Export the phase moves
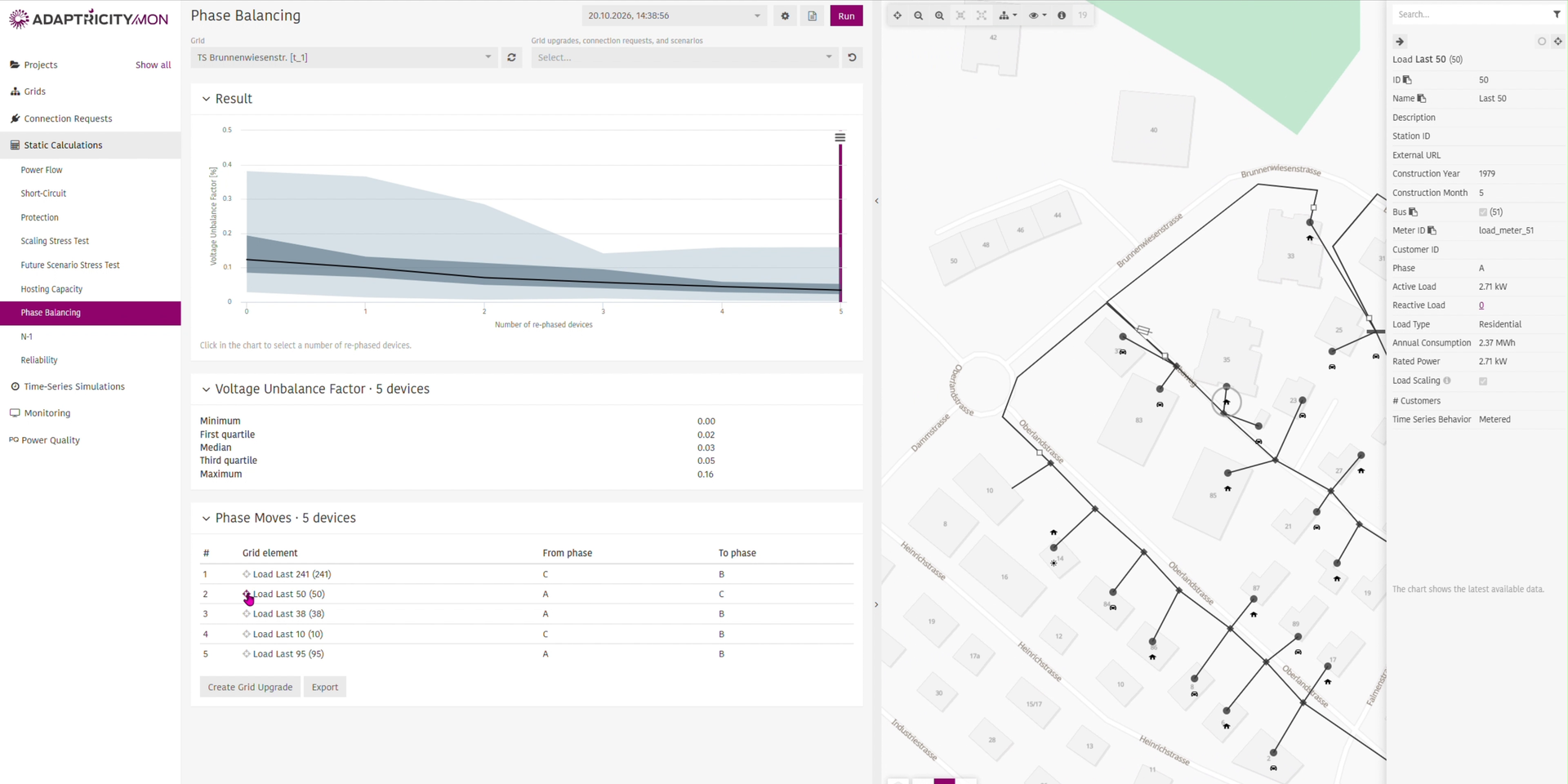1568x784 pixels. point(325,687)
